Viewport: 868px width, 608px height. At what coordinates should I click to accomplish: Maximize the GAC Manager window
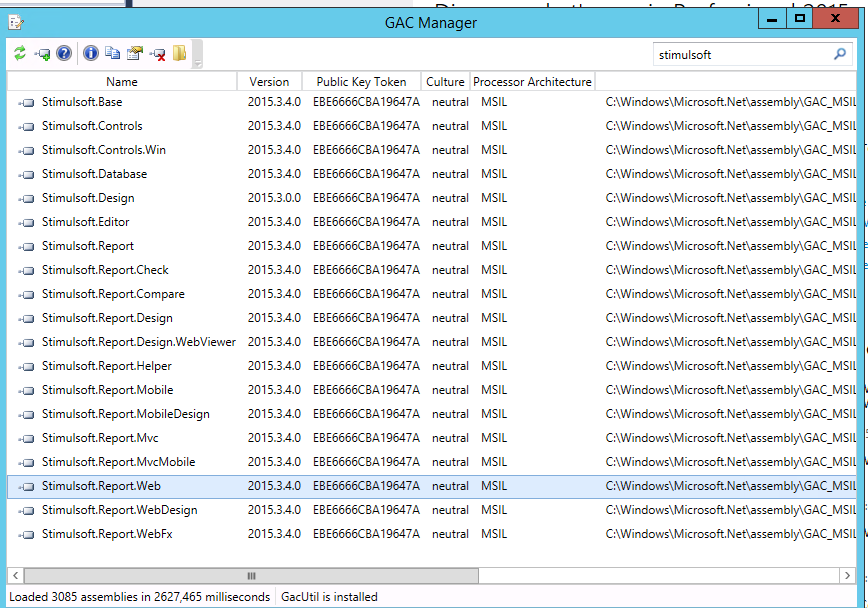click(x=799, y=19)
